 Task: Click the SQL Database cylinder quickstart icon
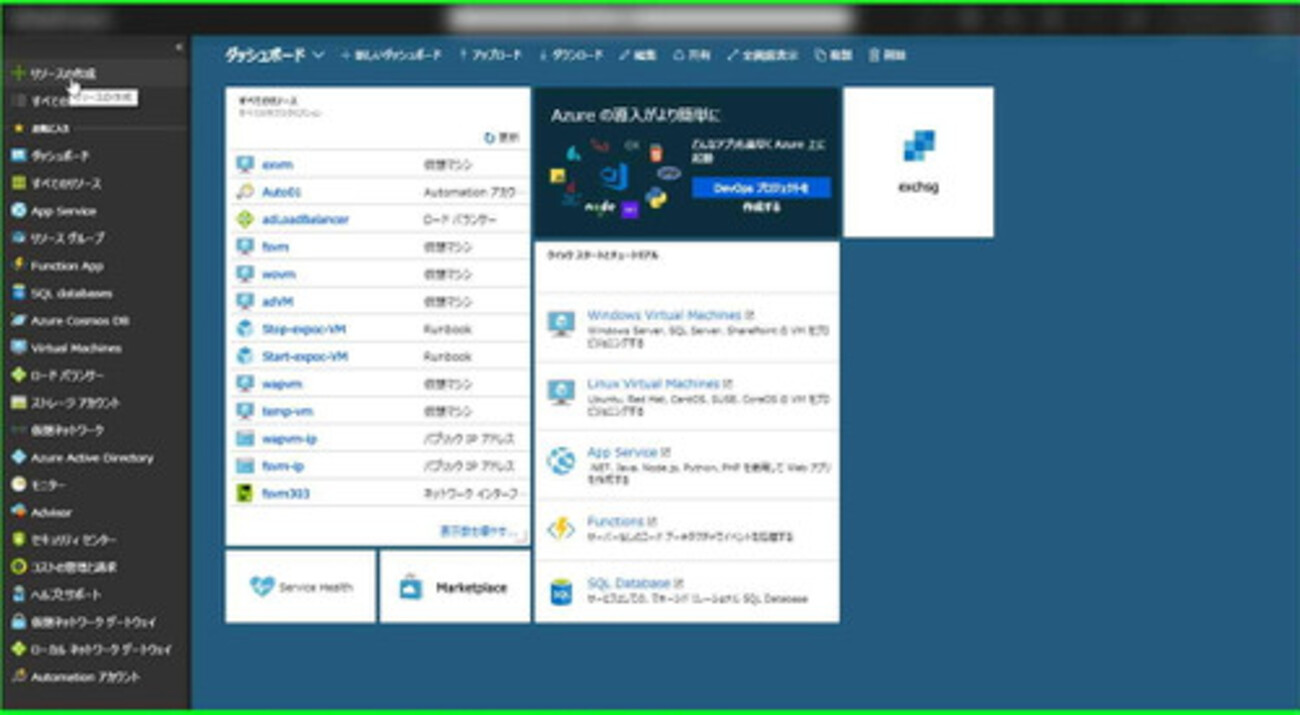click(561, 592)
